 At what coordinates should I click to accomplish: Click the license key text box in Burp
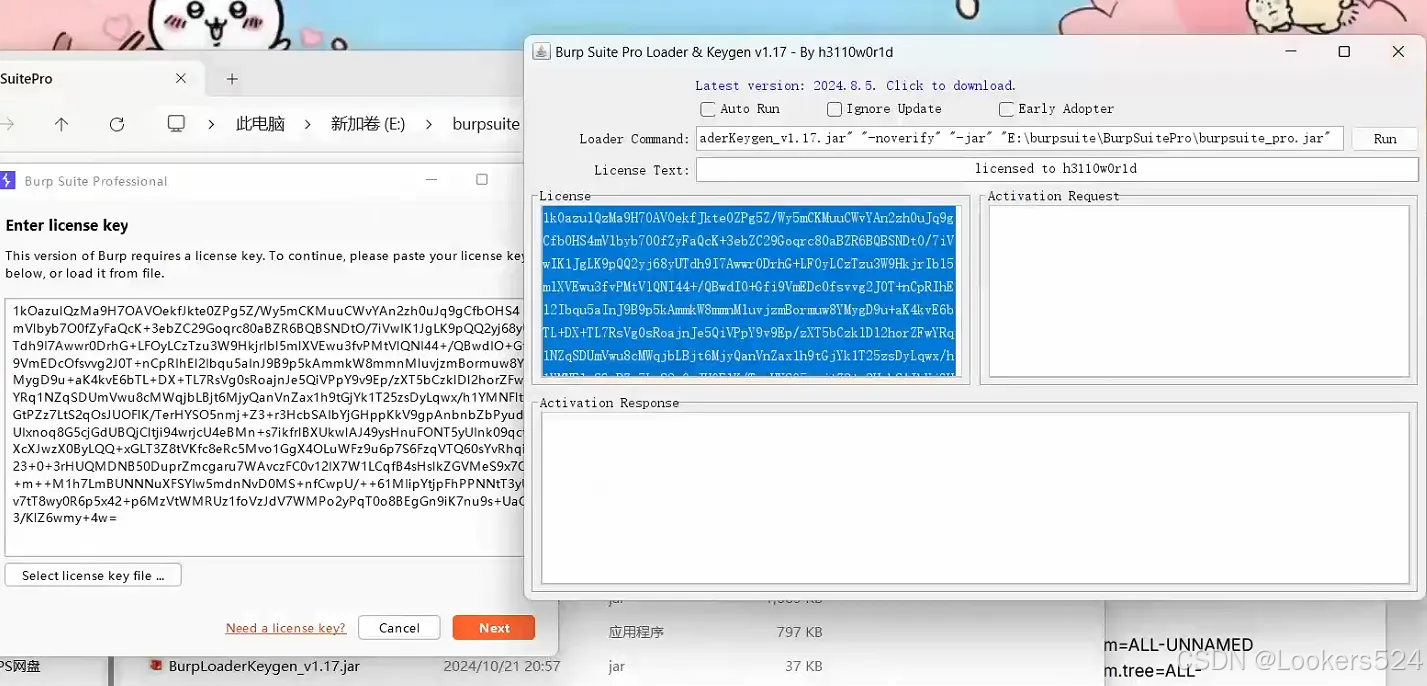click(x=264, y=427)
